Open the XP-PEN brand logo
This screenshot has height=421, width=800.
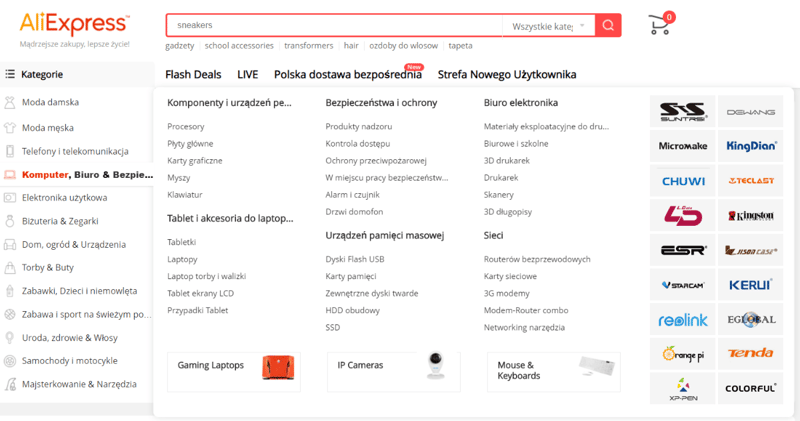[683, 388]
